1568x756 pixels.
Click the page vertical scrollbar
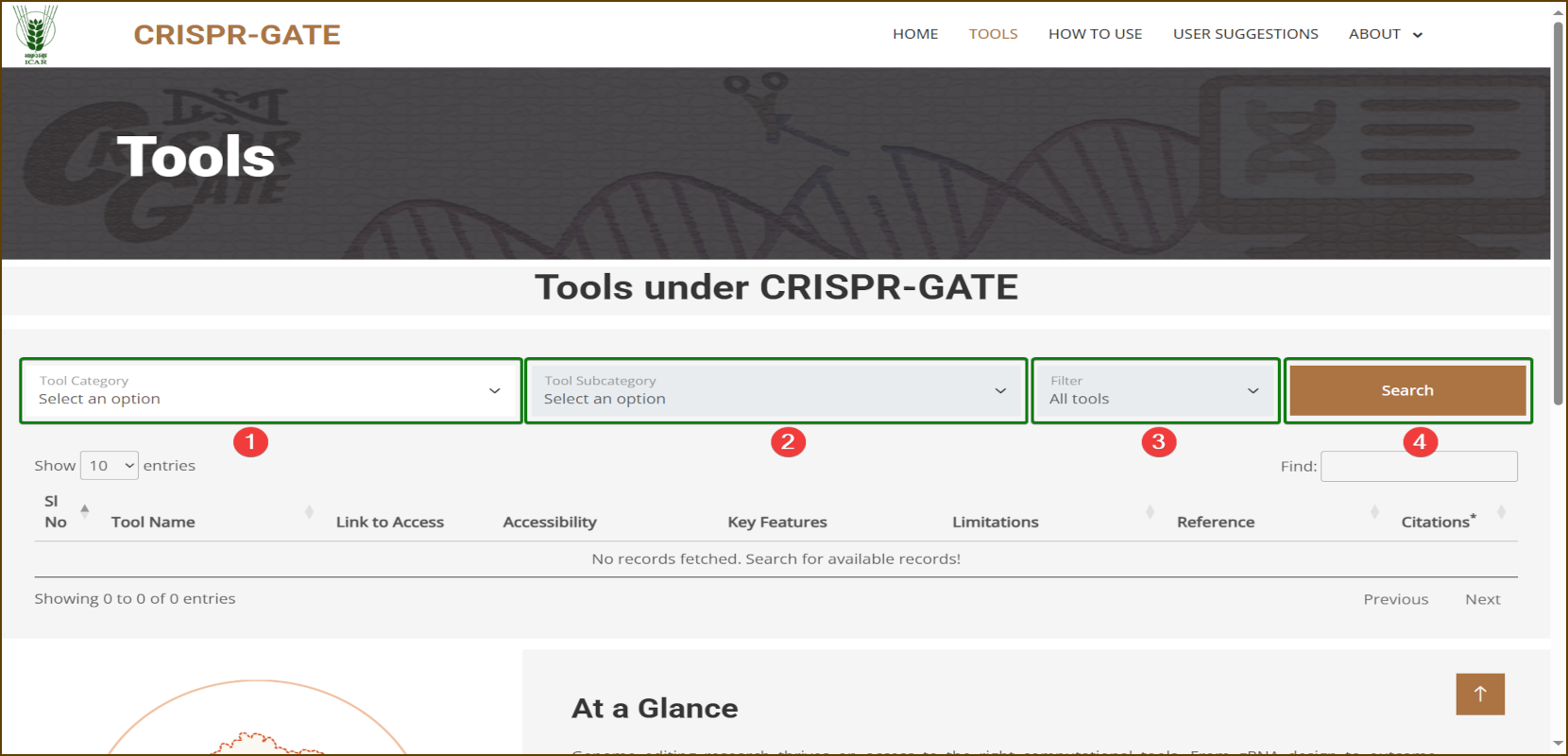1559,213
